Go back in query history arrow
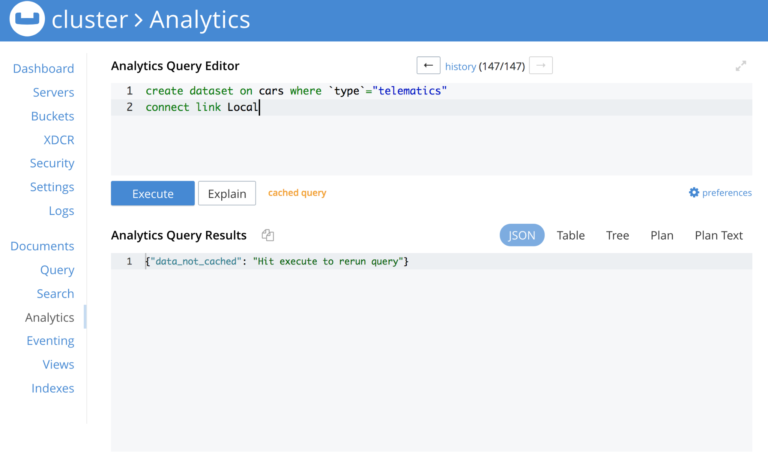The width and height of the screenshot is (768, 456). (x=428, y=66)
